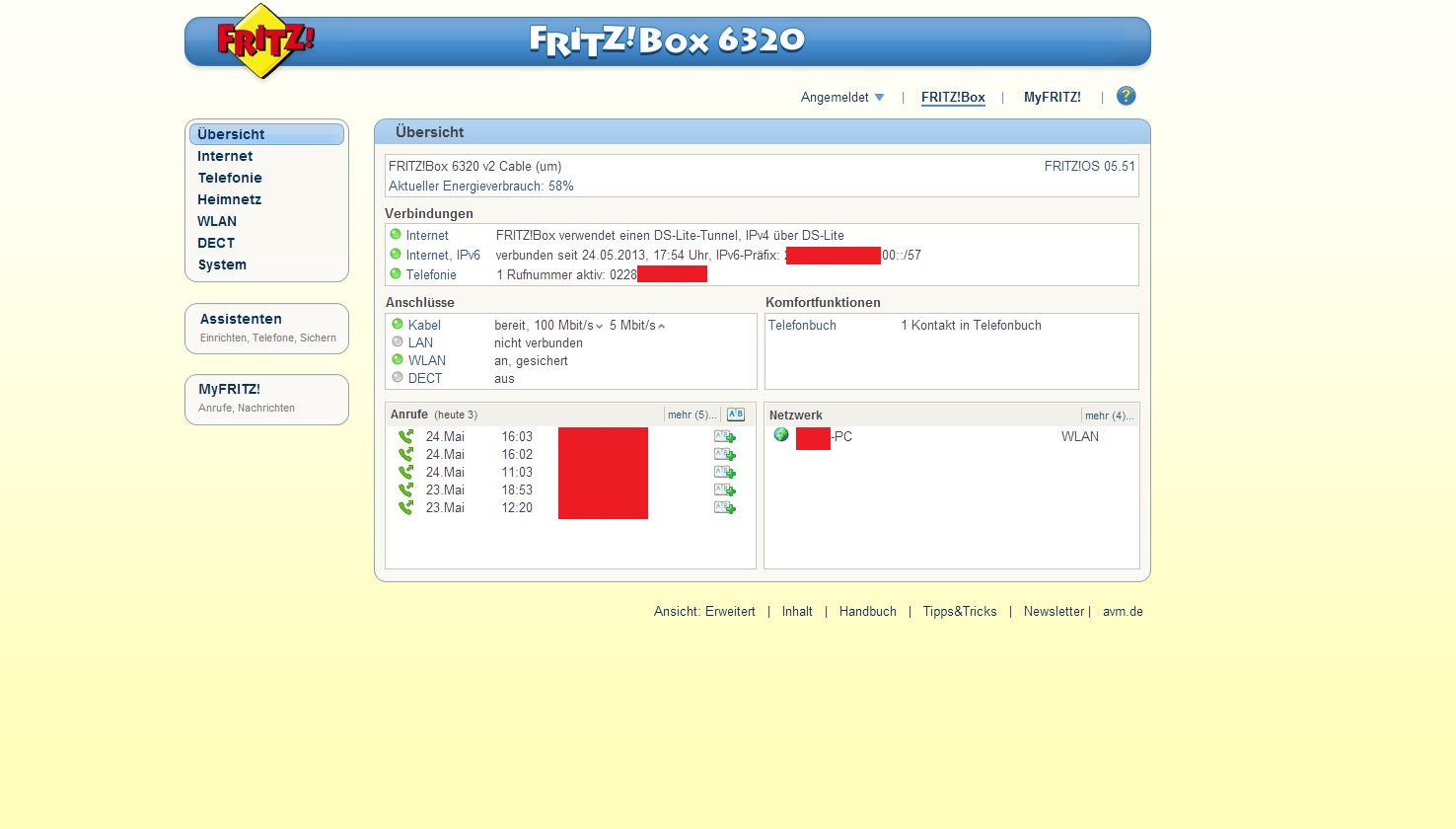
Task: Visit avm.de footer link
Action: click(1123, 611)
